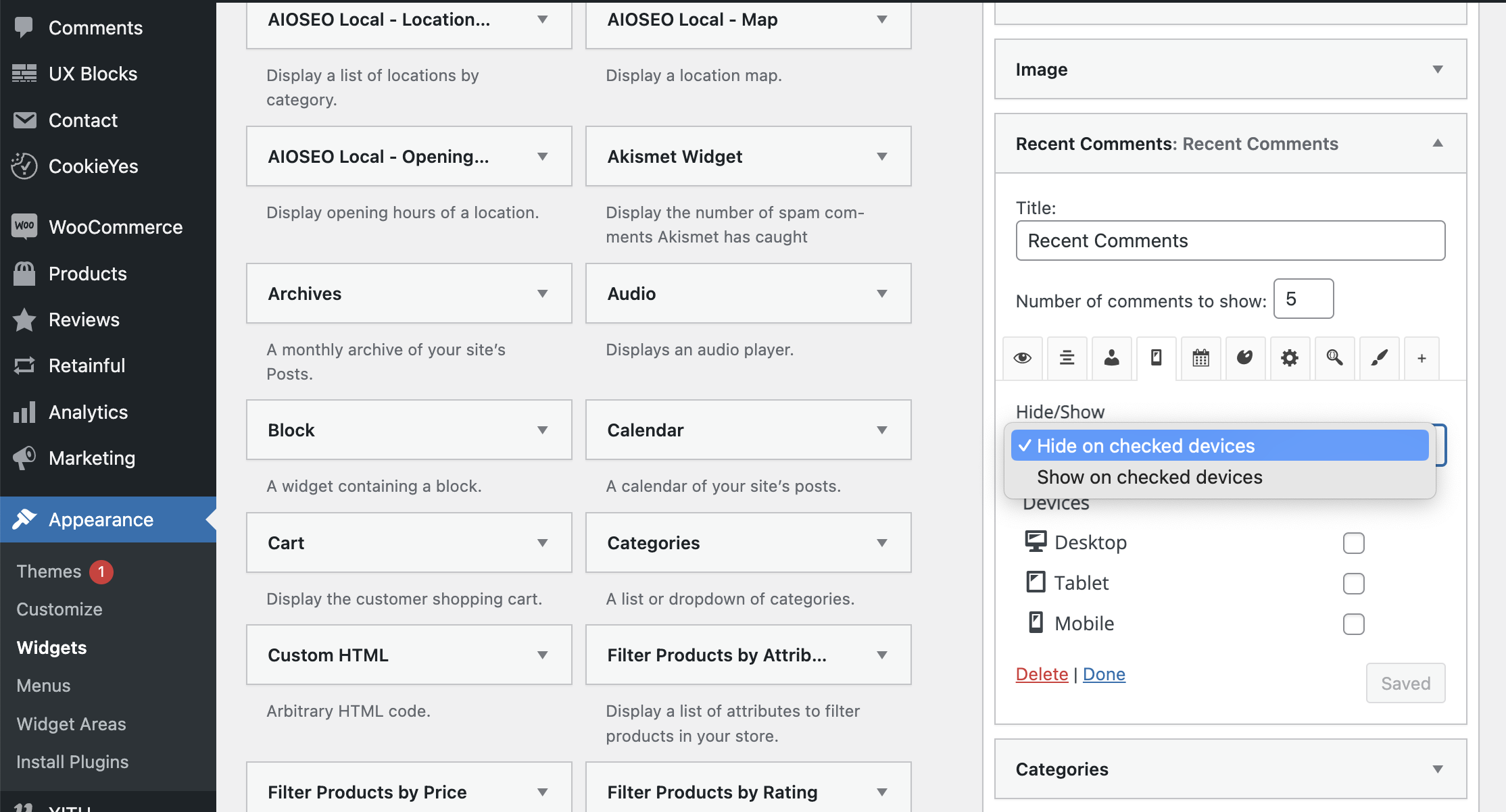Open the date scheduling calendar tab
The width and height of the screenshot is (1506, 812).
point(1200,358)
